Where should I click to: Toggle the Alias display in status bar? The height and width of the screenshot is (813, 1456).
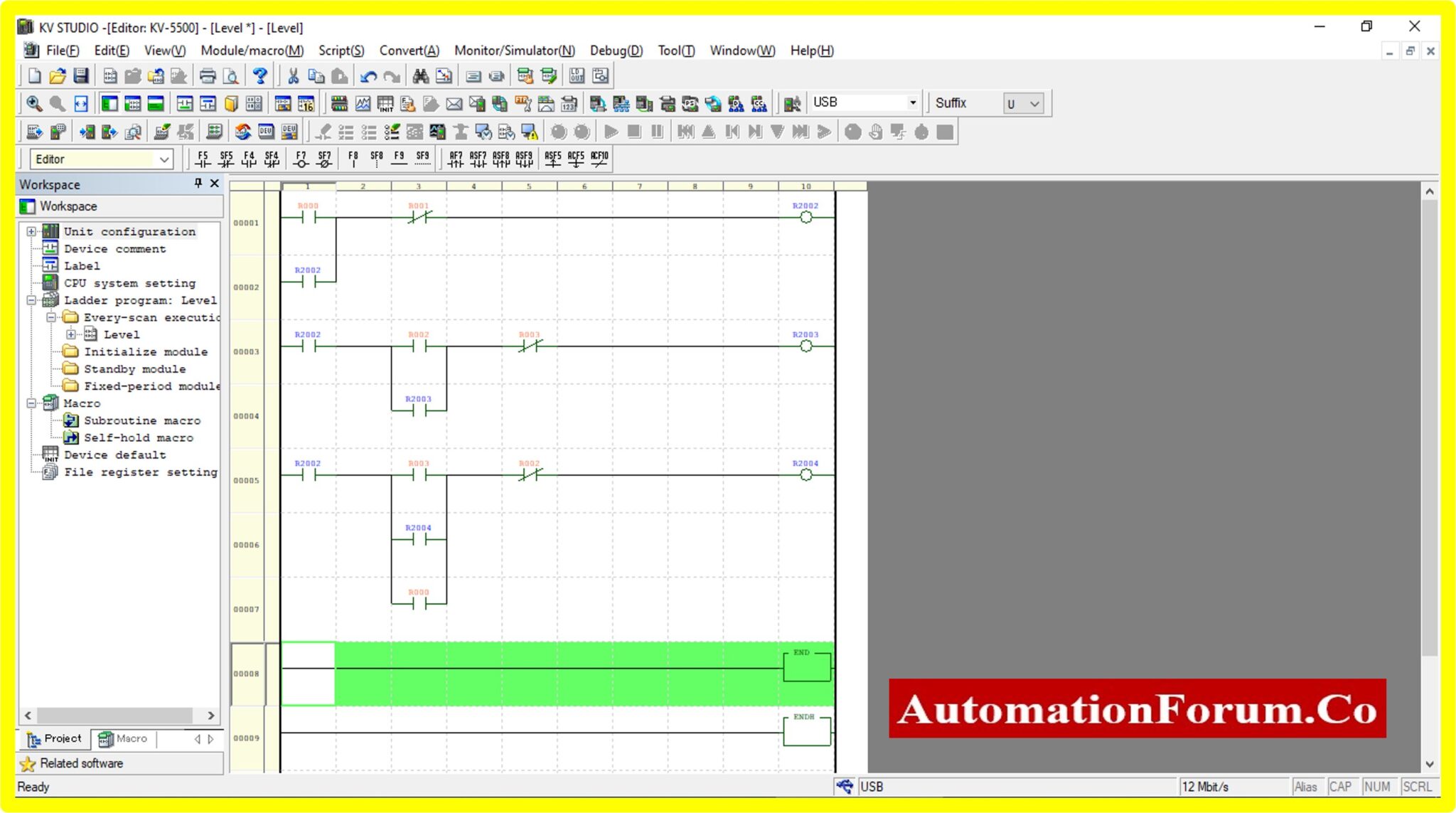click(x=1308, y=787)
